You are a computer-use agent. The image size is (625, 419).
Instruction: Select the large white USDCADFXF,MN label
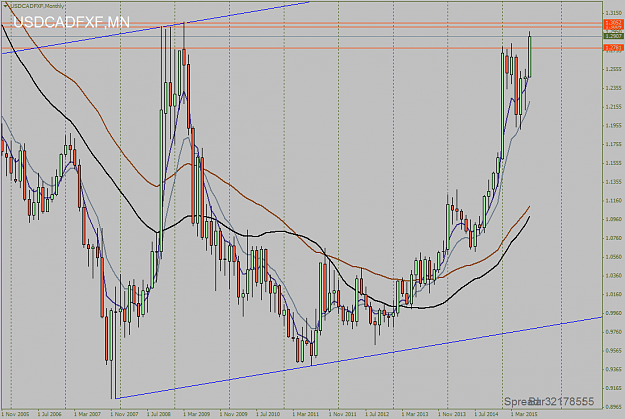pos(72,22)
